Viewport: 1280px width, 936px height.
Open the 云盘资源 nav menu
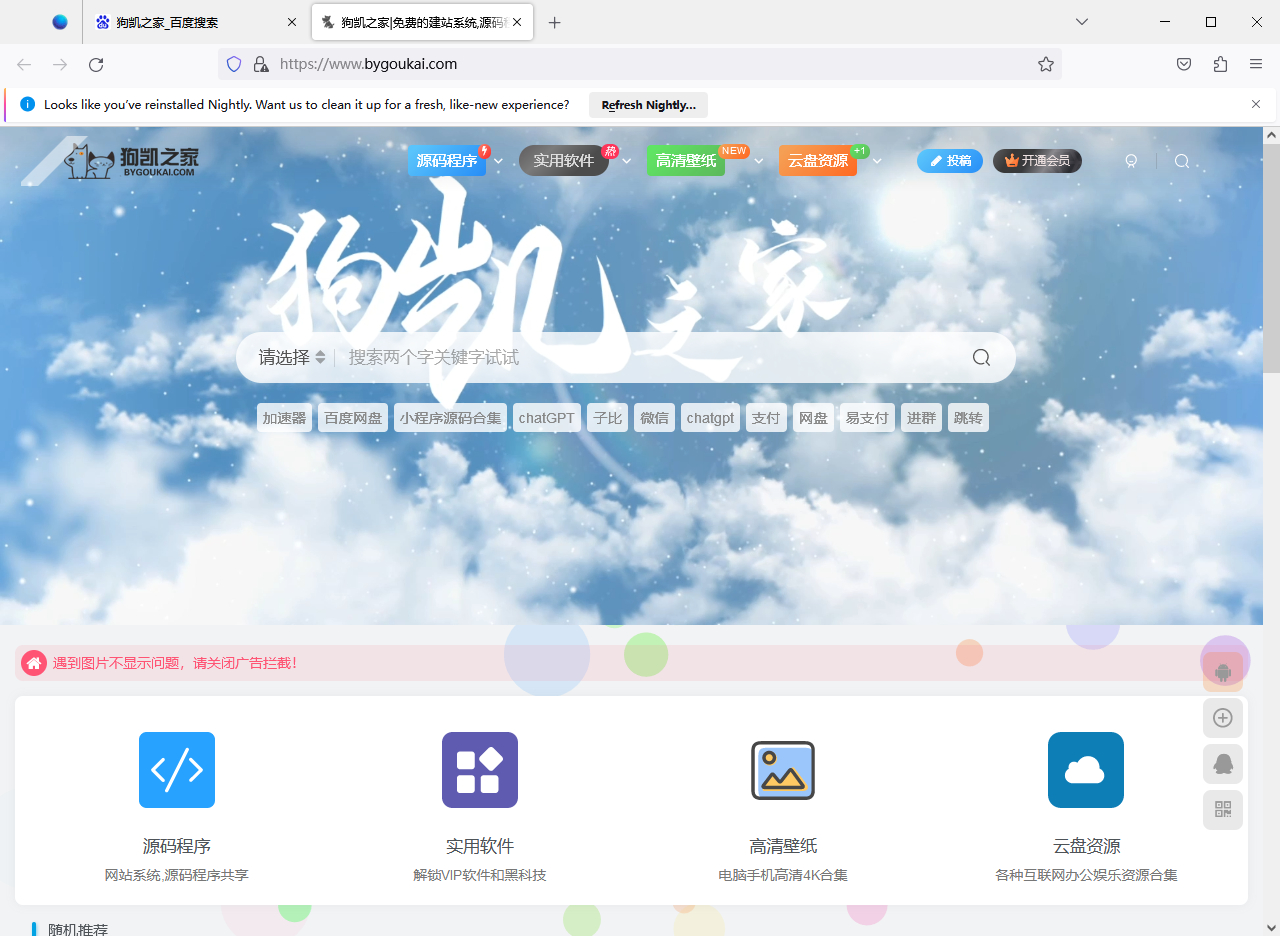click(x=818, y=161)
